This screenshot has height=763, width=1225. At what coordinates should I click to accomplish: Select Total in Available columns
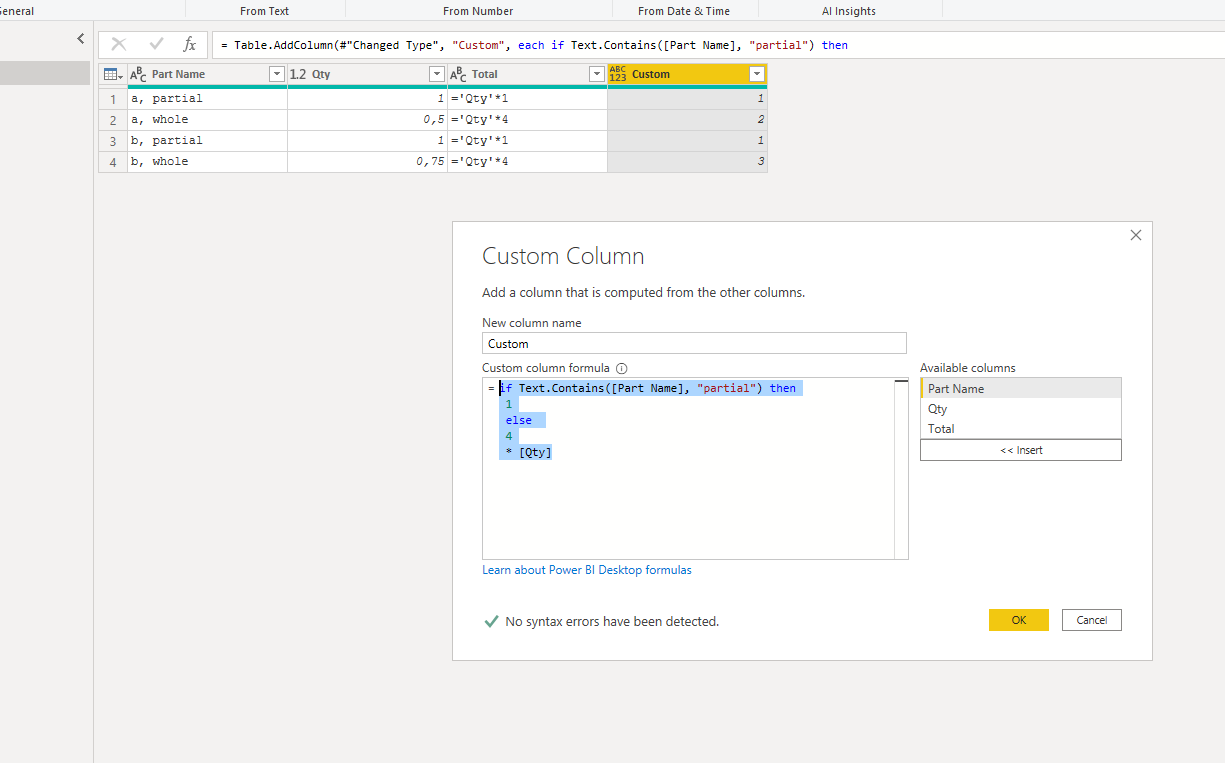point(1021,428)
